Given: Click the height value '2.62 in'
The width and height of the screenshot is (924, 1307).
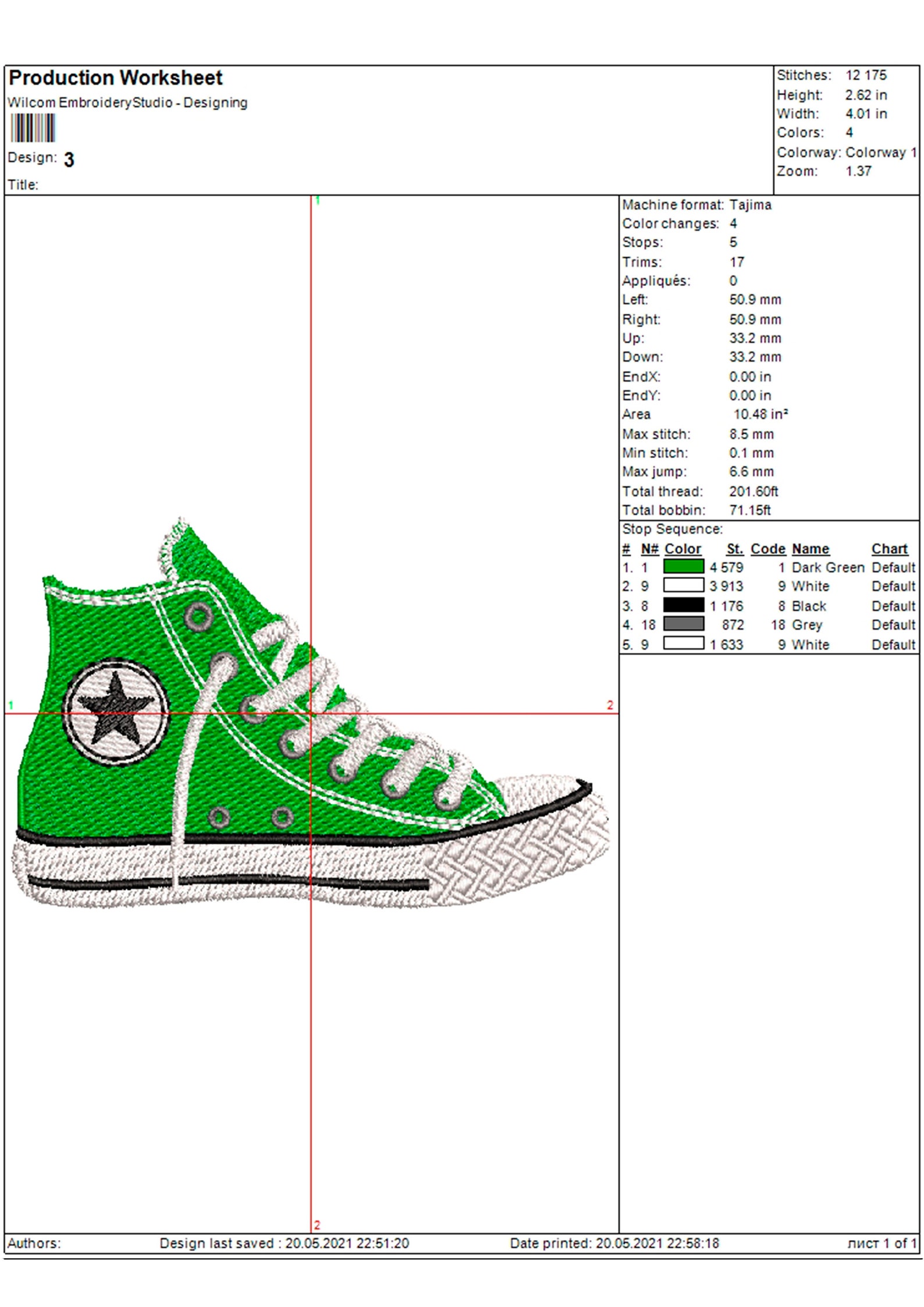Looking at the screenshot, I should coord(866,95).
